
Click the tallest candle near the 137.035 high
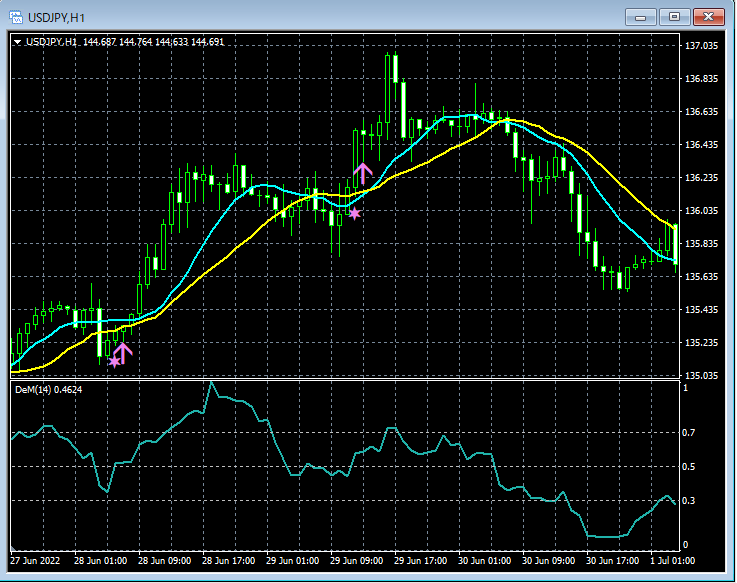387,89
